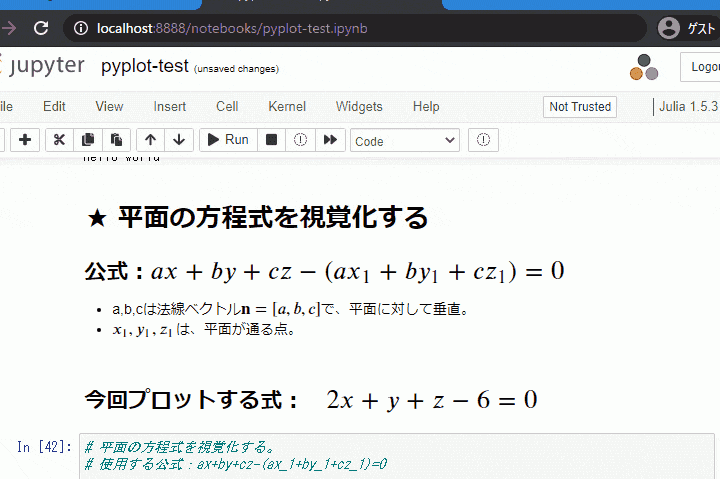This screenshot has width=720, height=479.
Task: View site information icon in the address bar
Action: tap(81, 28)
